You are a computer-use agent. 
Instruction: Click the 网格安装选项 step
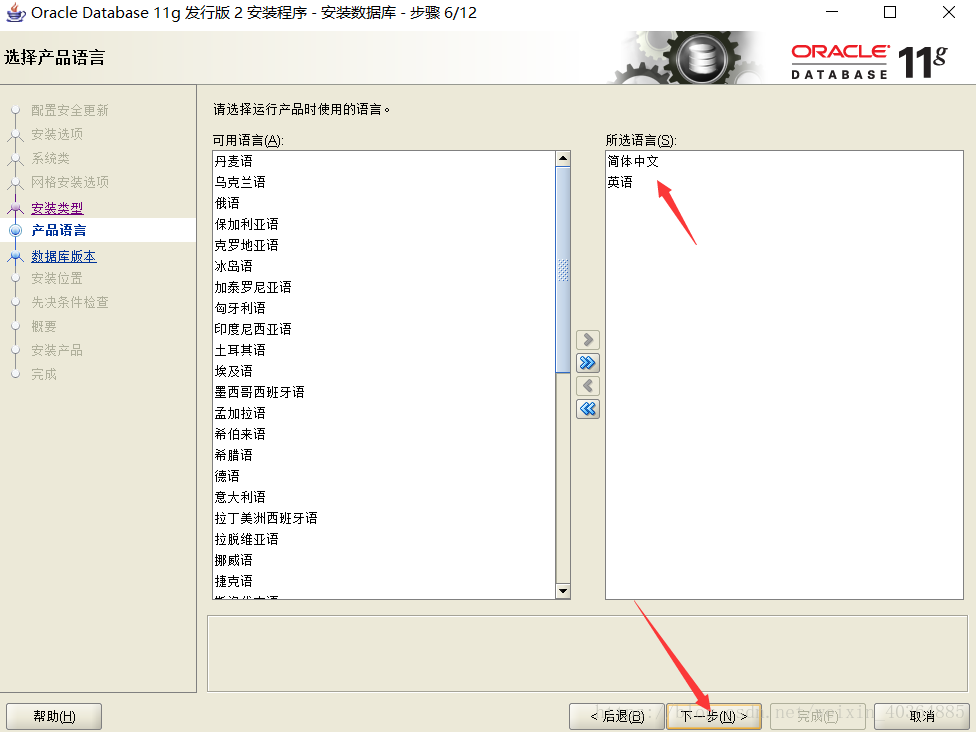click(70, 182)
